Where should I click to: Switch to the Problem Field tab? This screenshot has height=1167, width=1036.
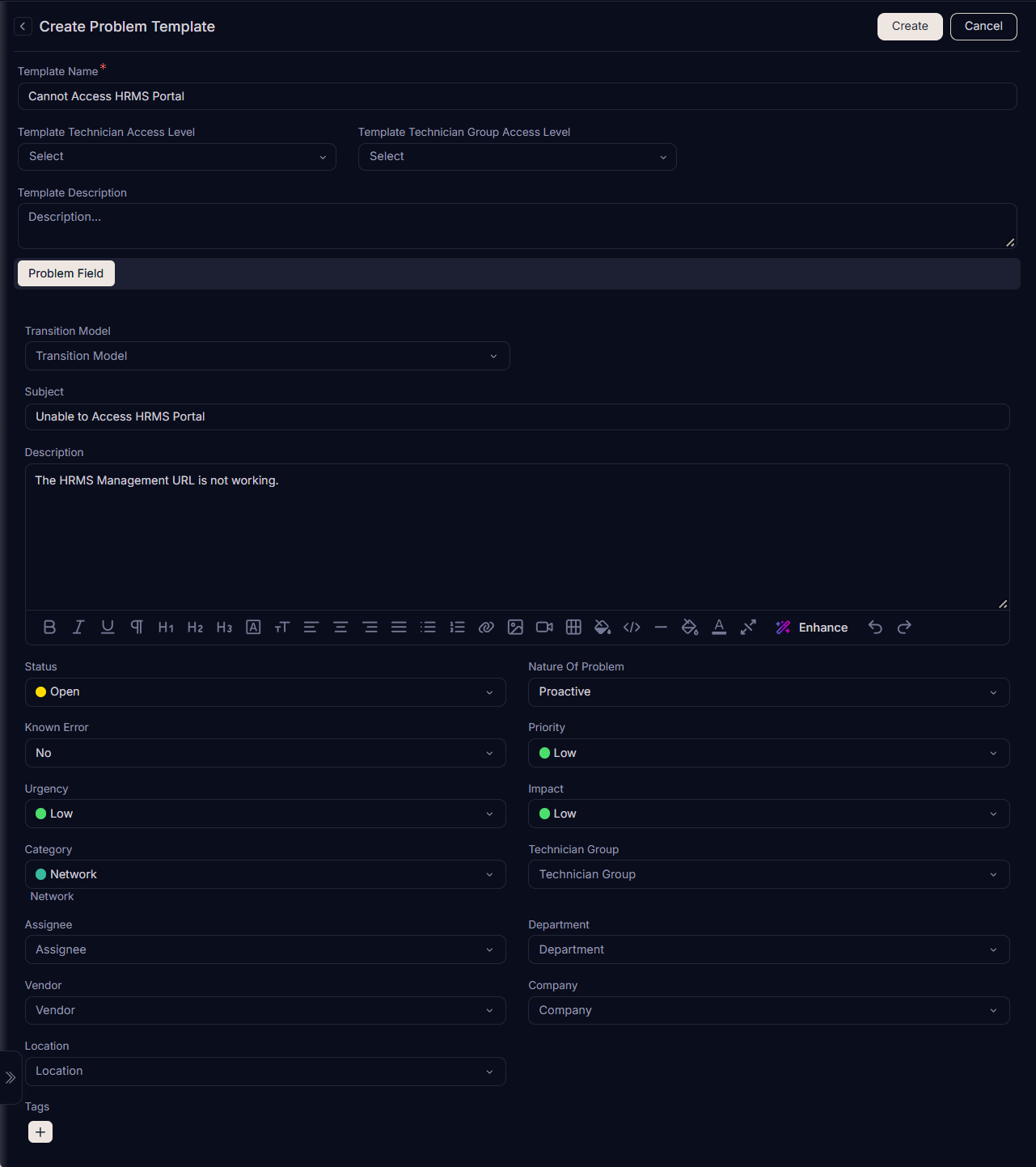[x=66, y=273]
